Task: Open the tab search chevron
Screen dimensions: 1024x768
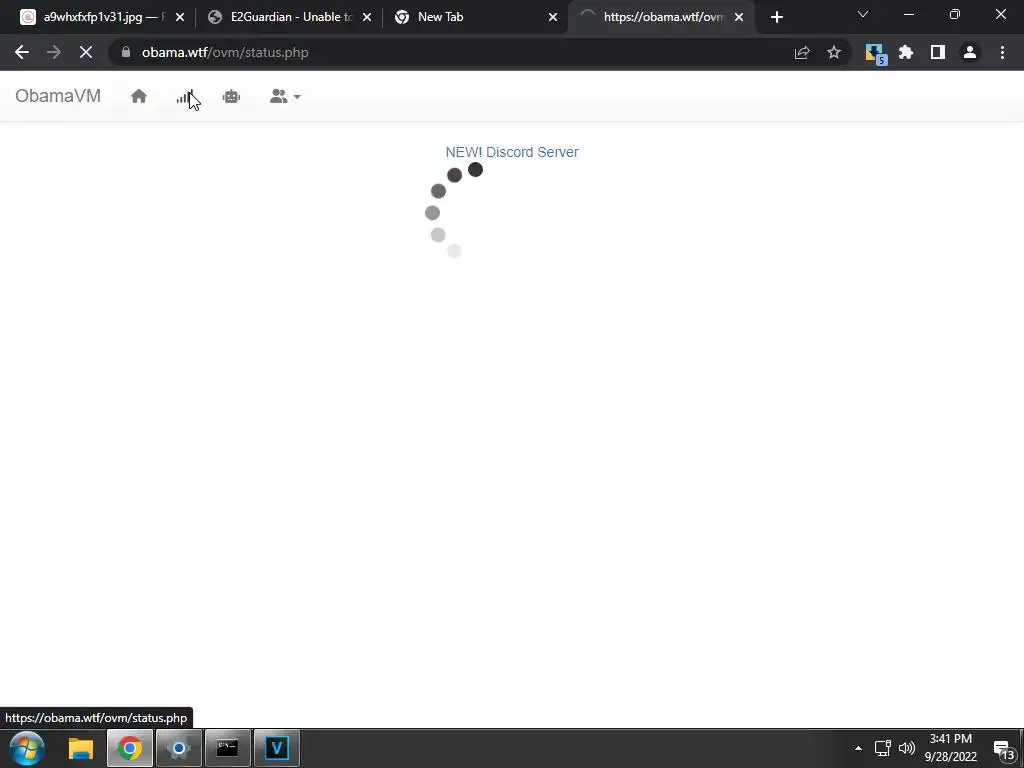Action: (x=863, y=14)
